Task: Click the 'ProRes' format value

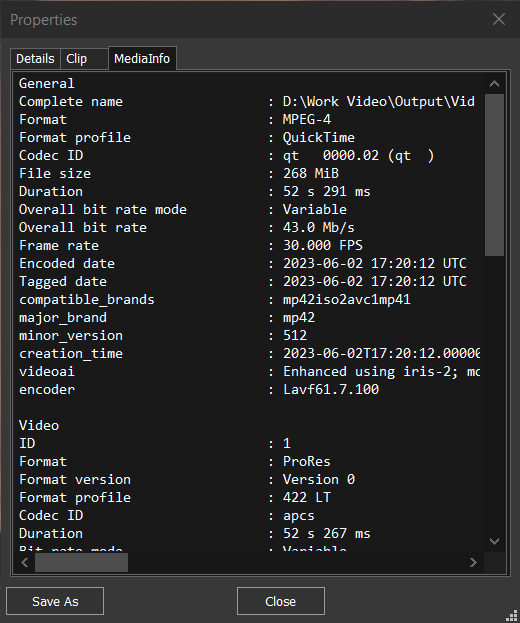Action: pyautogui.click(x=306, y=462)
